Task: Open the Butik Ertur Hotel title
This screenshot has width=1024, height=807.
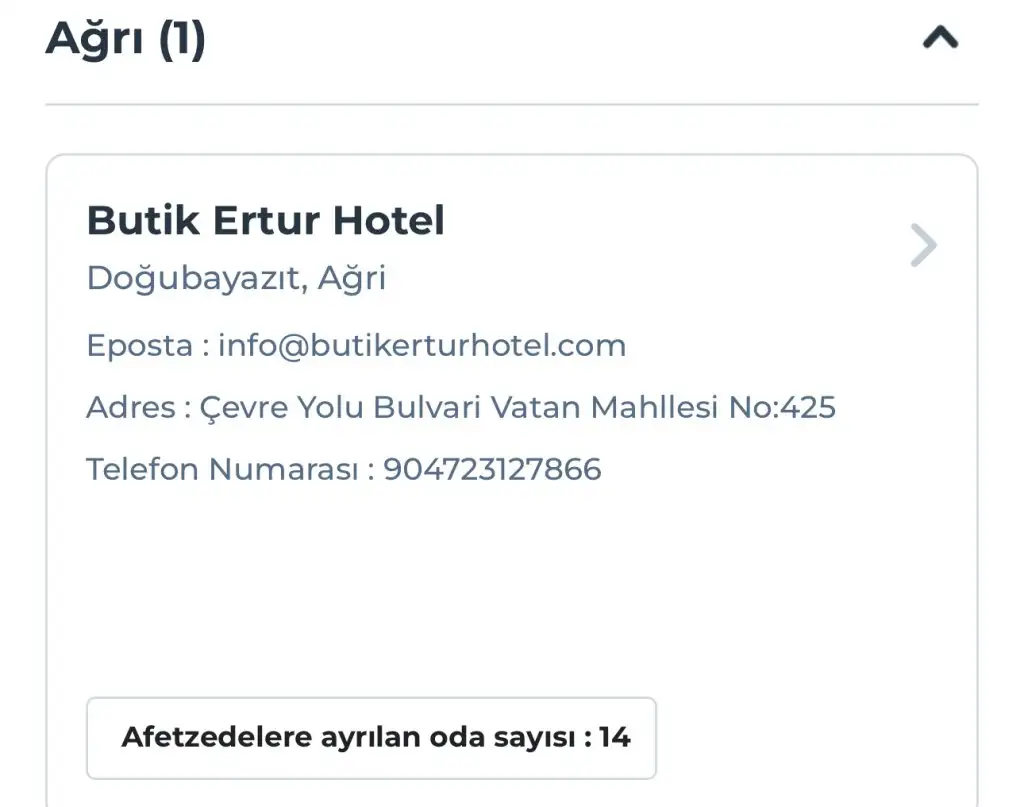Action: 265,220
